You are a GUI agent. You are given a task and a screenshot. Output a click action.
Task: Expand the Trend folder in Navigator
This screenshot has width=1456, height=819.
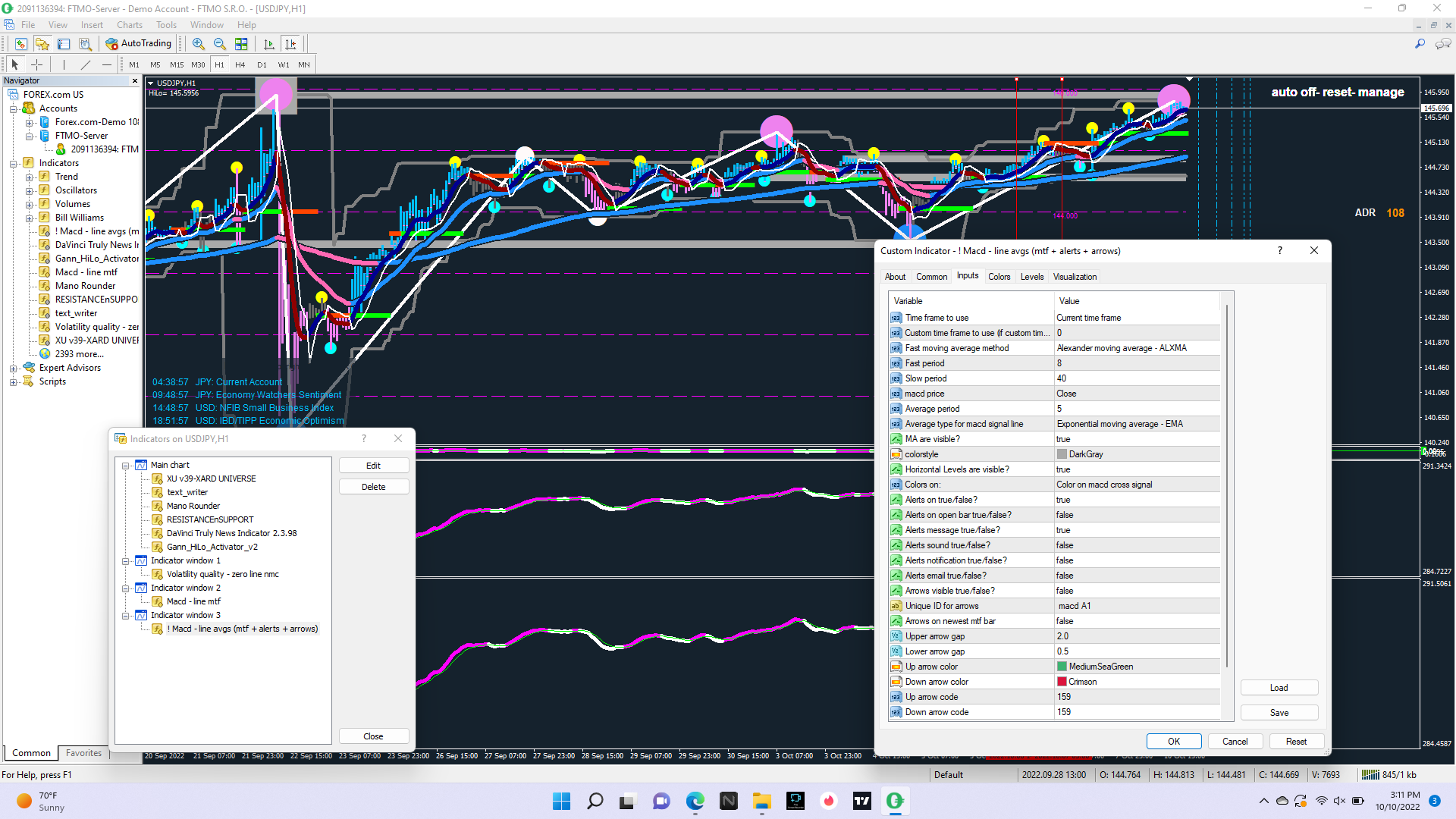click(29, 177)
